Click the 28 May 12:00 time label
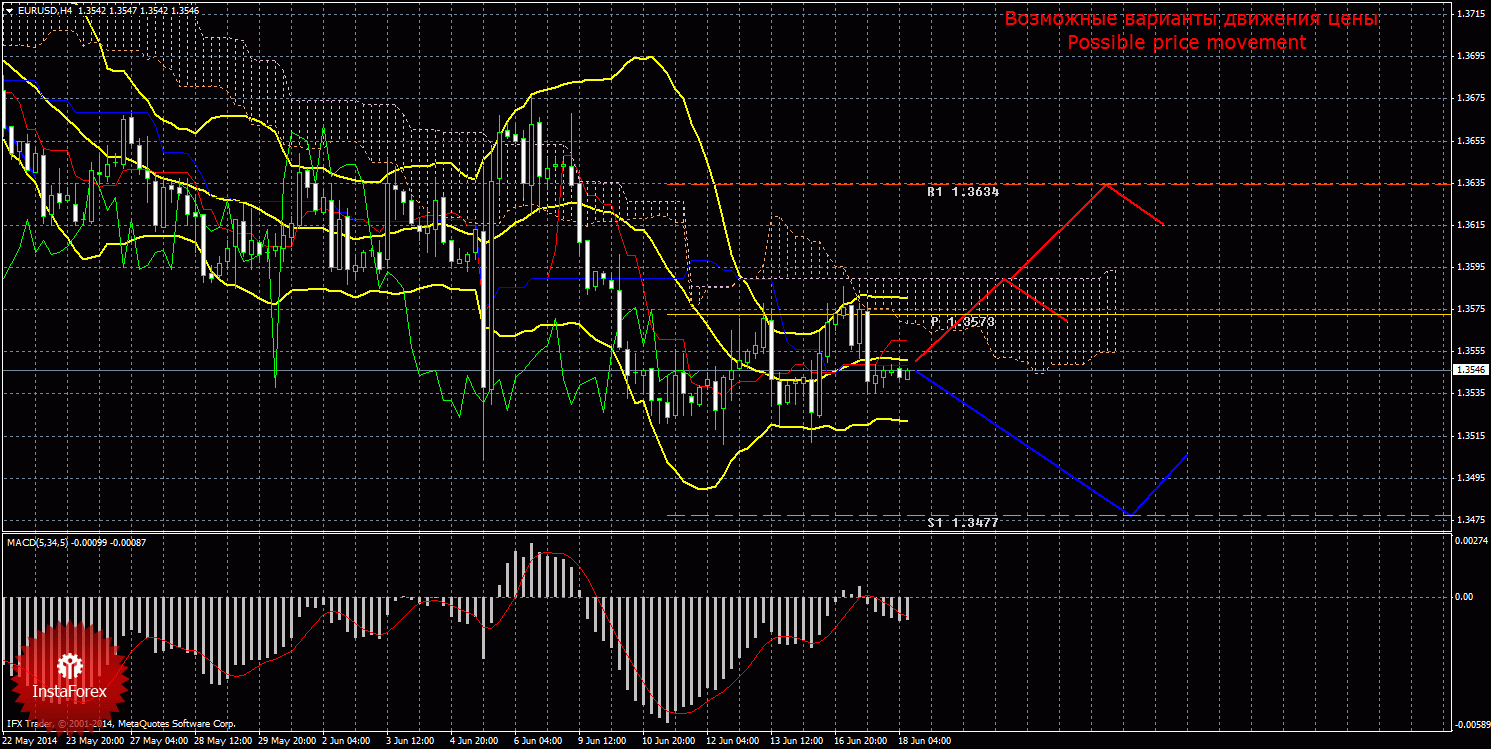The height and width of the screenshot is (749, 1491). point(224,742)
